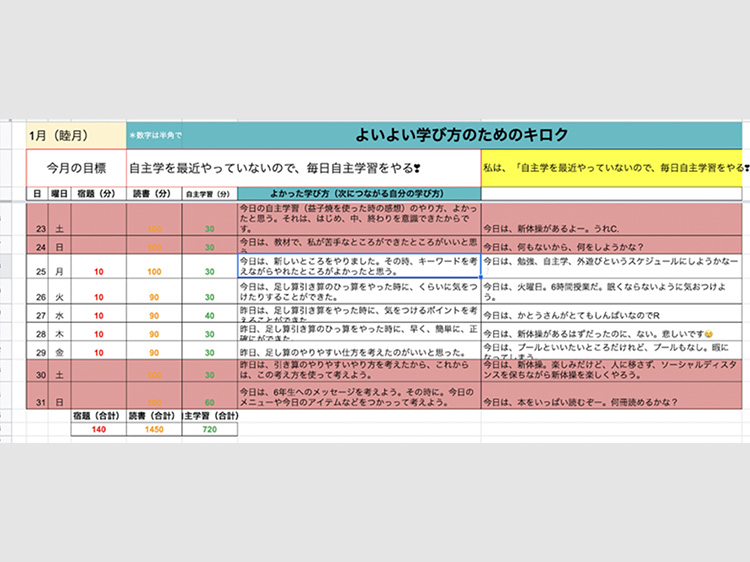The image size is (750, 562).
Task: Select the cell mentioning 6年生へのメッセージ in row 31
Action: [359, 396]
